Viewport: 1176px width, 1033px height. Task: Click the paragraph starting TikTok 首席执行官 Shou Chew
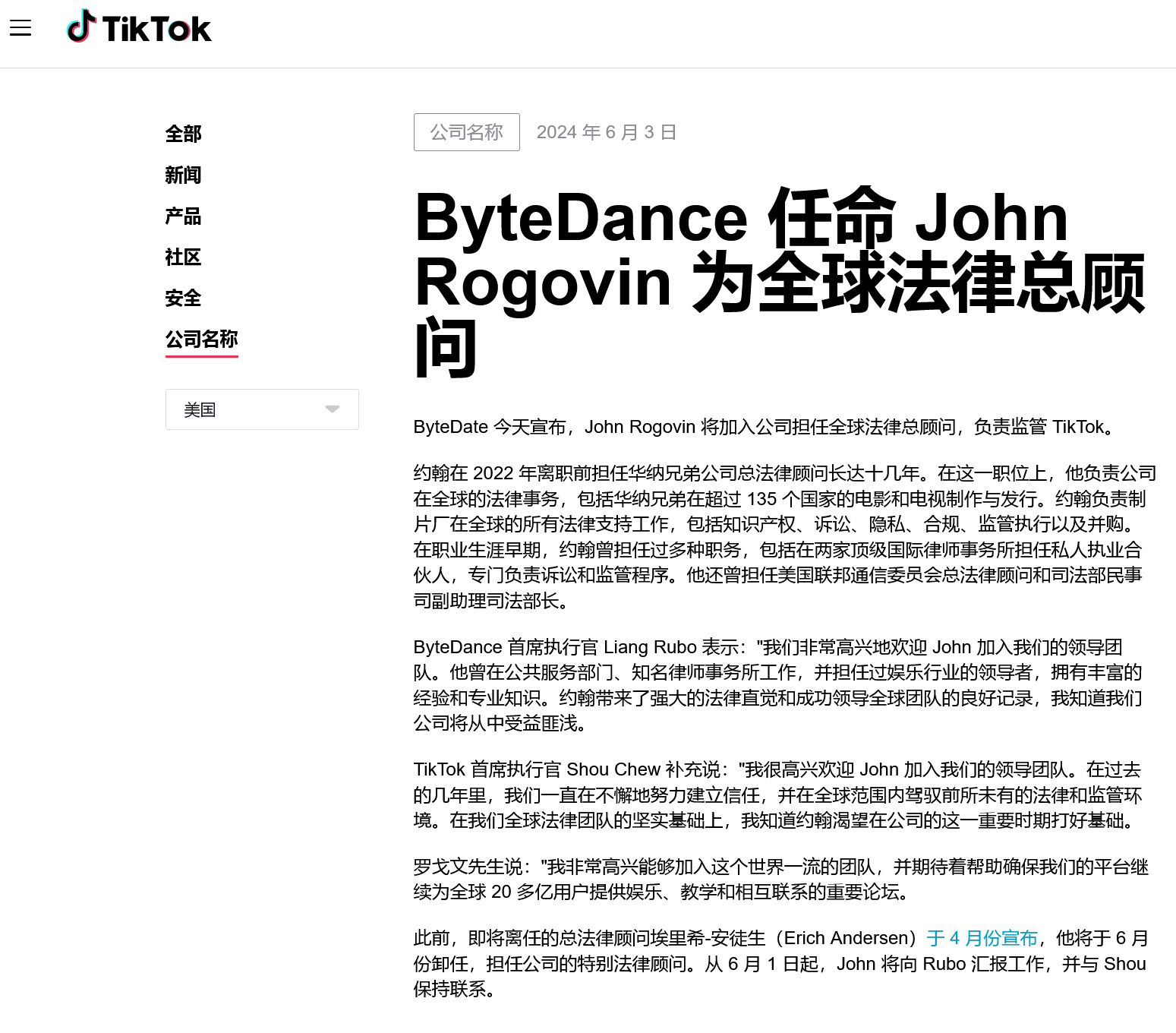(778, 794)
